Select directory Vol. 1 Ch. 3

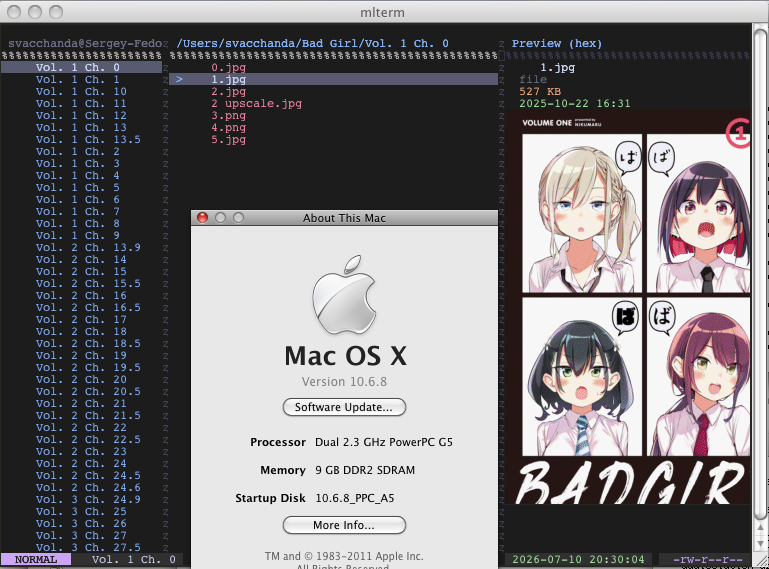[x=77, y=163]
